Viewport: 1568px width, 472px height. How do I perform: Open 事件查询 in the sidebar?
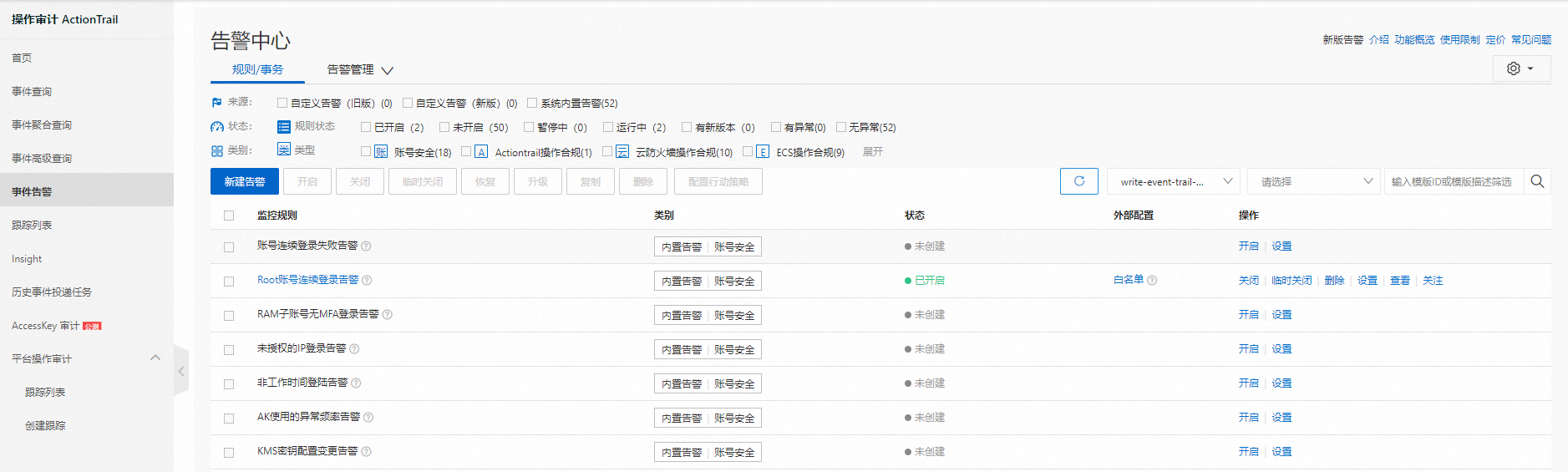point(32,91)
